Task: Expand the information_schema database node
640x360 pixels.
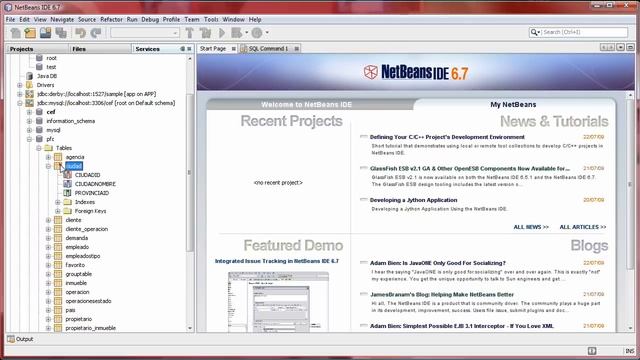Action: tap(29, 121)
